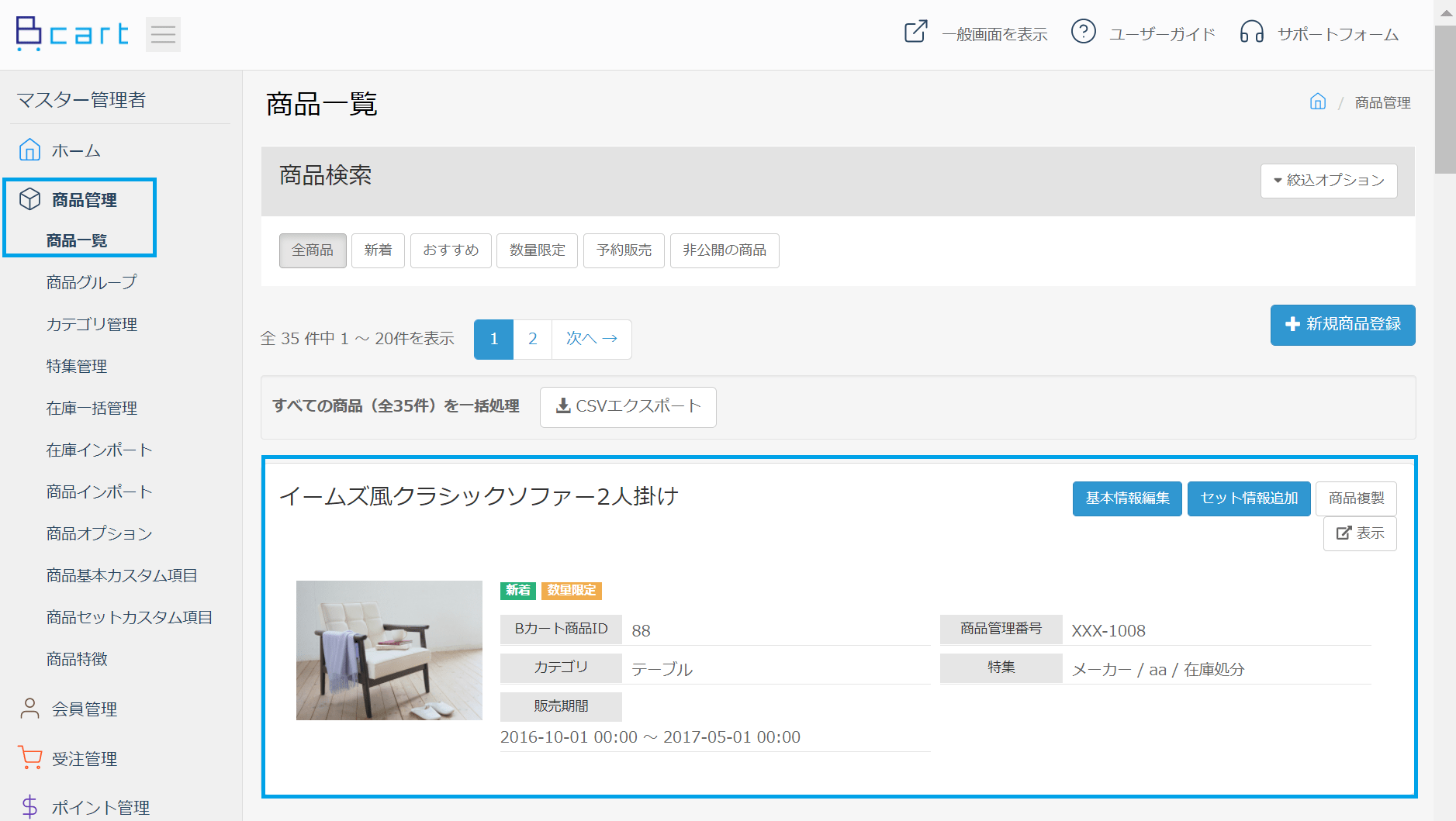
Task: Open 商品基本カスタム項目 in sidebar
Action: [122, 575]
